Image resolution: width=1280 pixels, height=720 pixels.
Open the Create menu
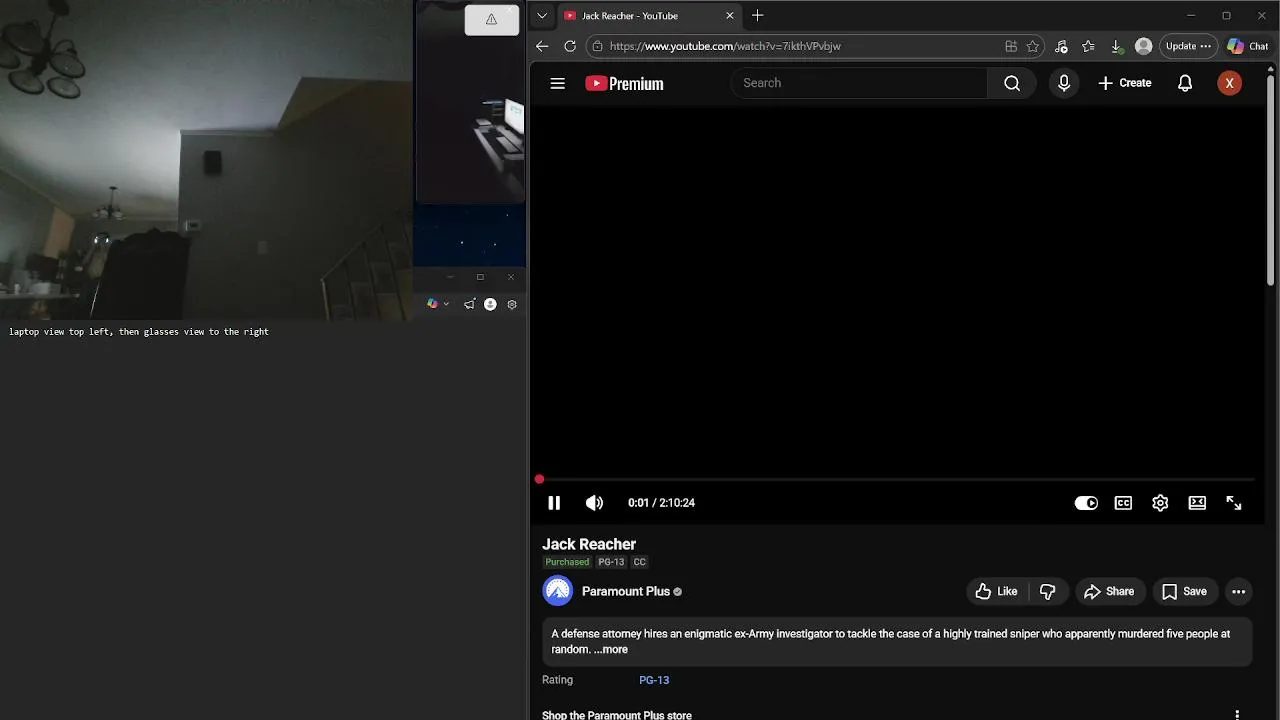(1125, 83)
